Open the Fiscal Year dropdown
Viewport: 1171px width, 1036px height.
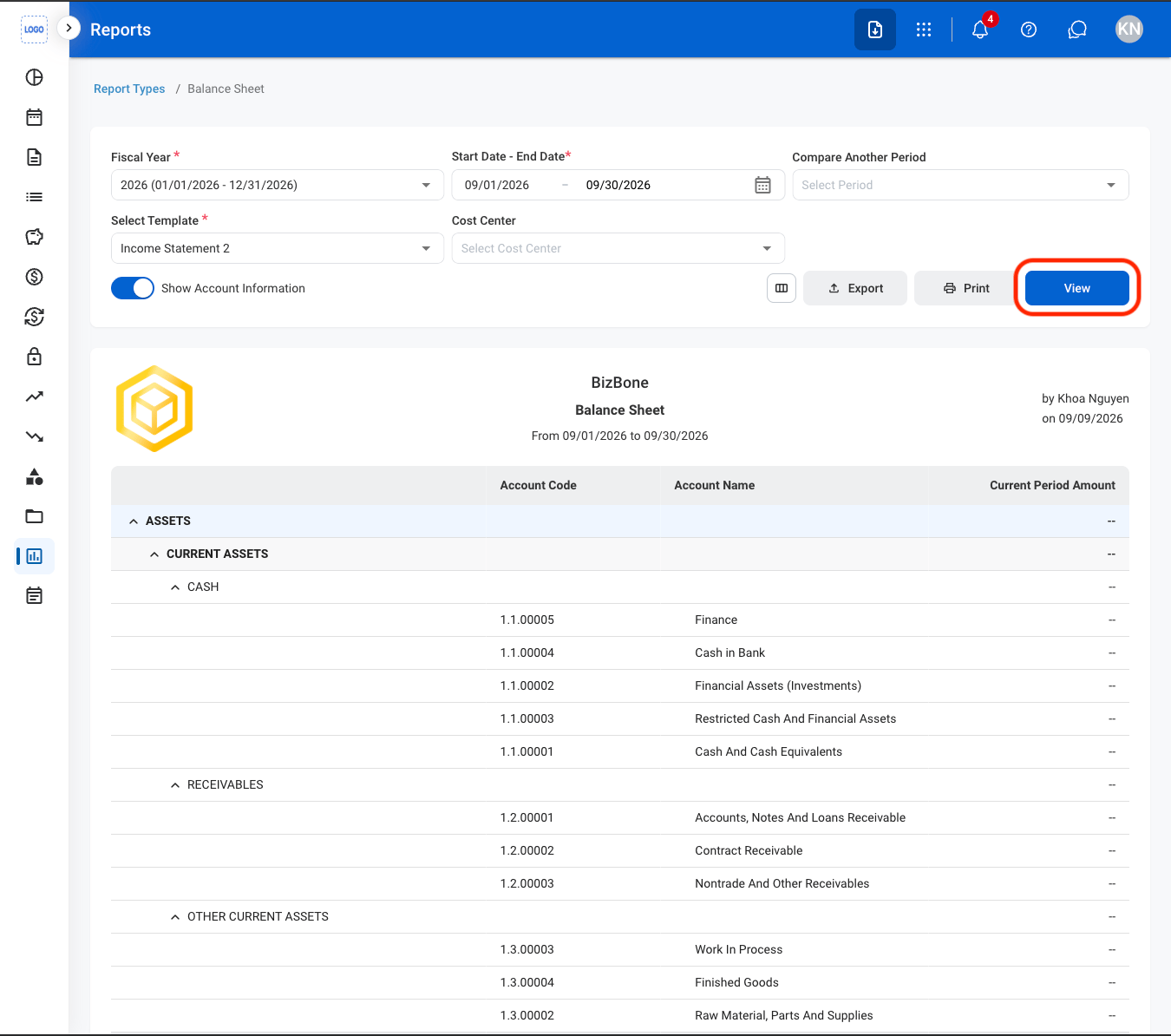(x=277, y=185)
